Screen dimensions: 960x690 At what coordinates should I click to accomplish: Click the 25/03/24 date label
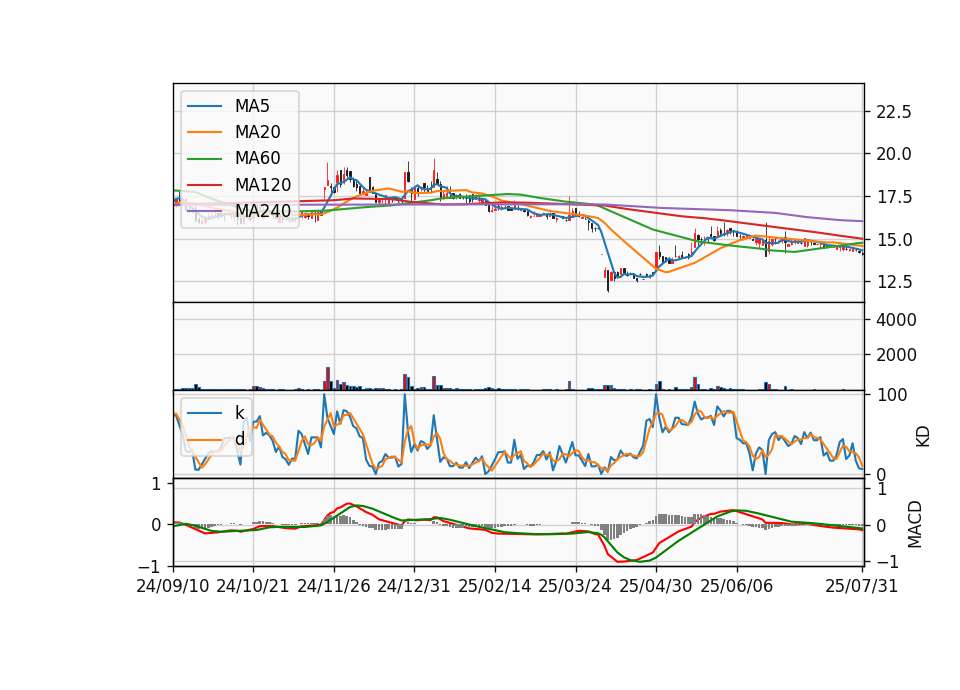coord(575,586)
